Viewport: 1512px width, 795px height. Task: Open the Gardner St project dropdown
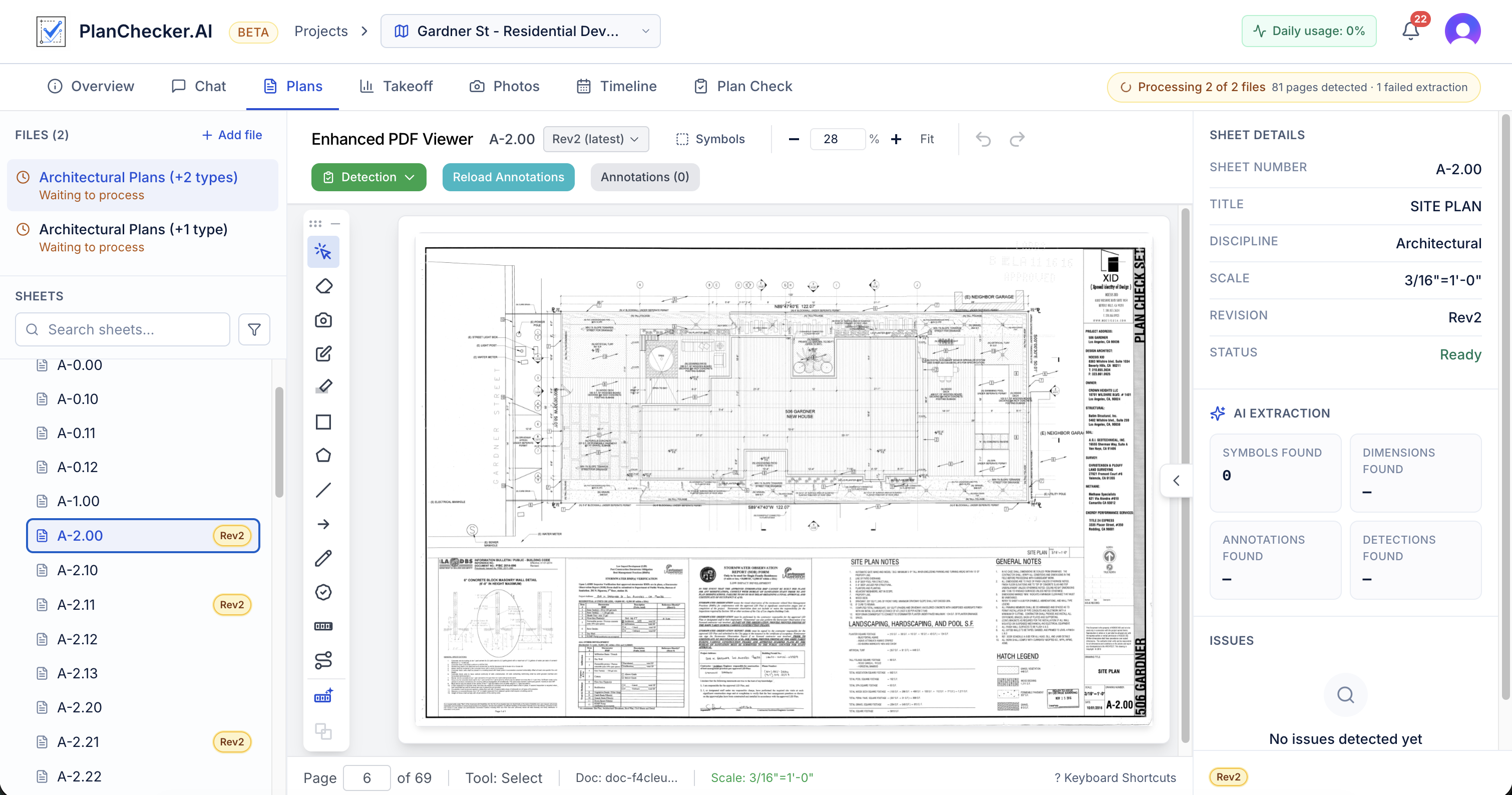point(520,31)
